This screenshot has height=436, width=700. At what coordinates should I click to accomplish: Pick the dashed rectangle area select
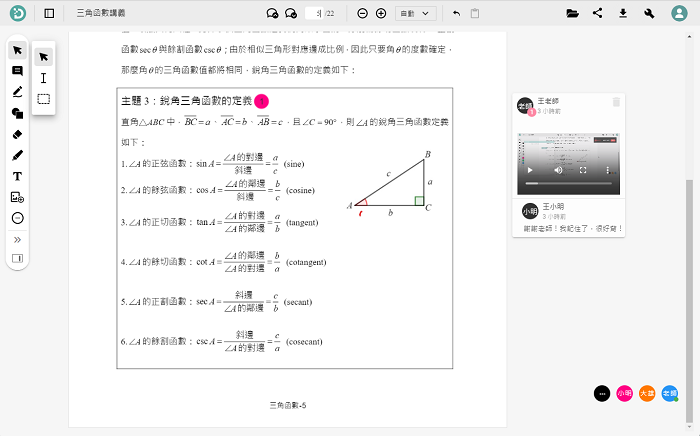click(43, 99)
